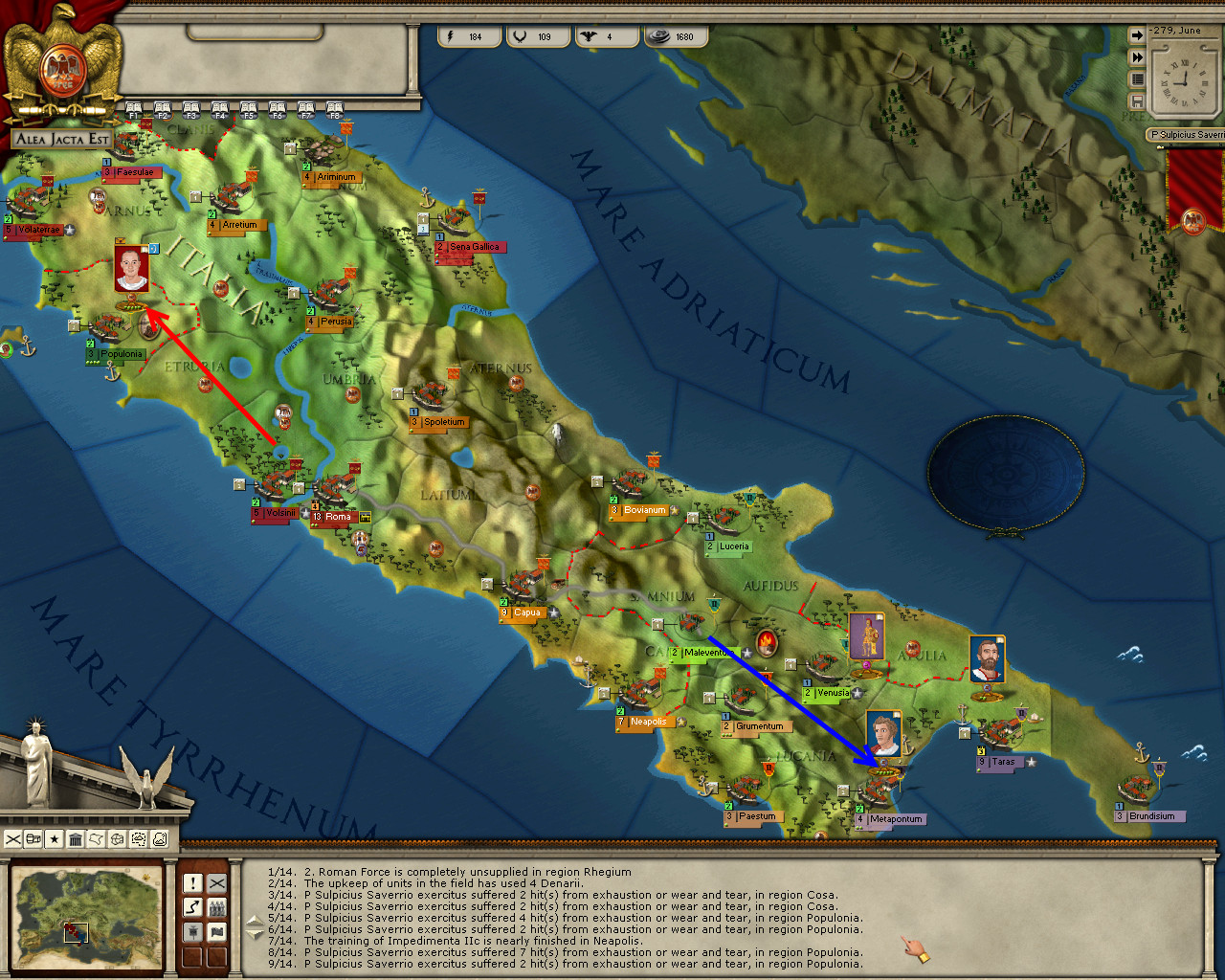Expand the golden eagle emblem panel
Screen dimensions: 1225x980
click(x=62, y=62)
